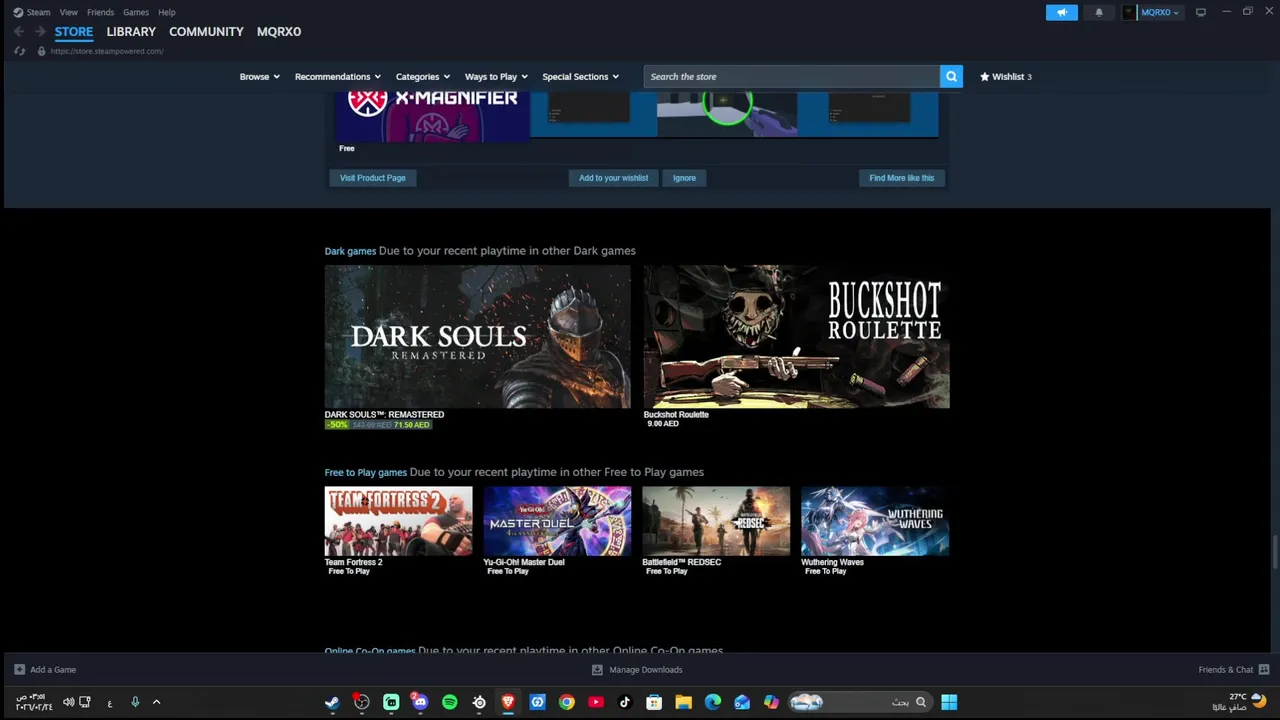Click the store search magnifier button
This screenshot has width=1280, height=720.
[x=951, y=76]
